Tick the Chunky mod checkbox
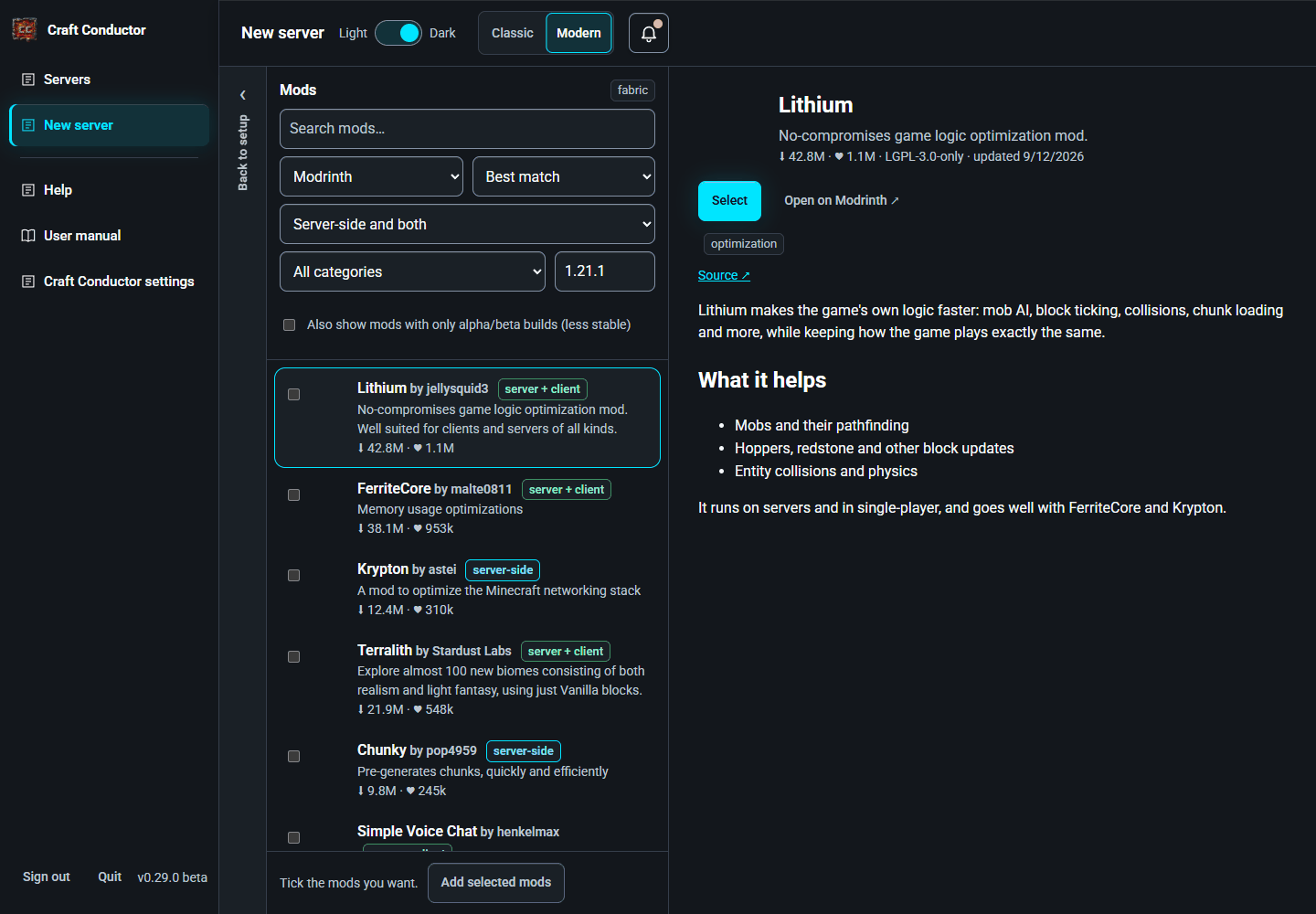The height and width of the screenshot is (914, 1316). click(x=294, y=757)
